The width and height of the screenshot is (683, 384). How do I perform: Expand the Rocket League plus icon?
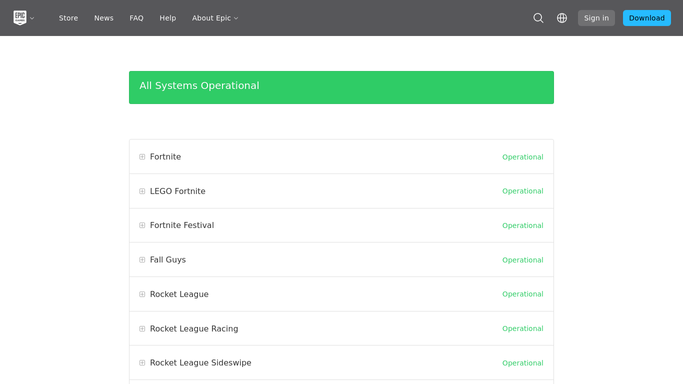142,294
